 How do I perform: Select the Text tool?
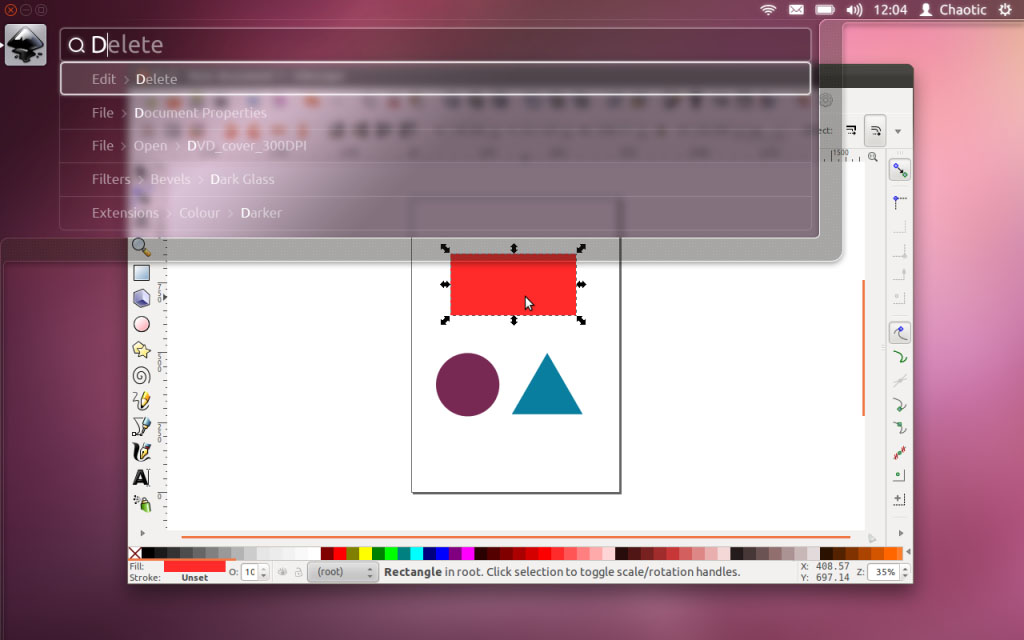[141, 478]
